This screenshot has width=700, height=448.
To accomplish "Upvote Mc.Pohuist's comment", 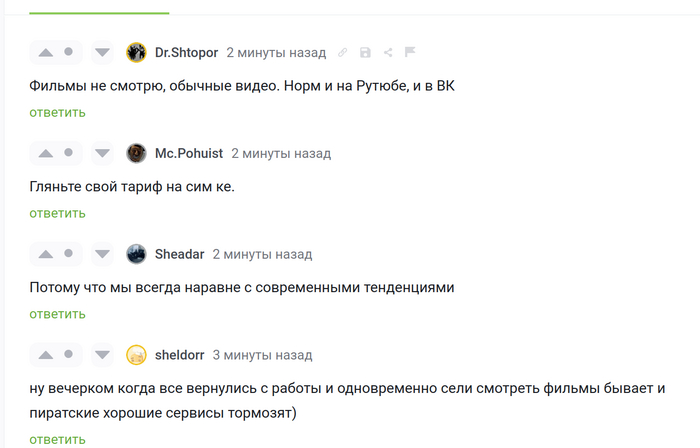I will pos(45,153).
